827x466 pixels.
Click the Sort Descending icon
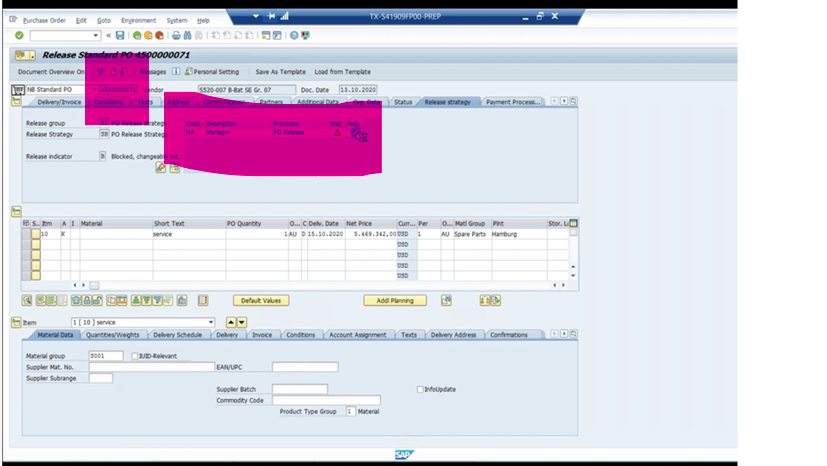(x=147, y=300)
